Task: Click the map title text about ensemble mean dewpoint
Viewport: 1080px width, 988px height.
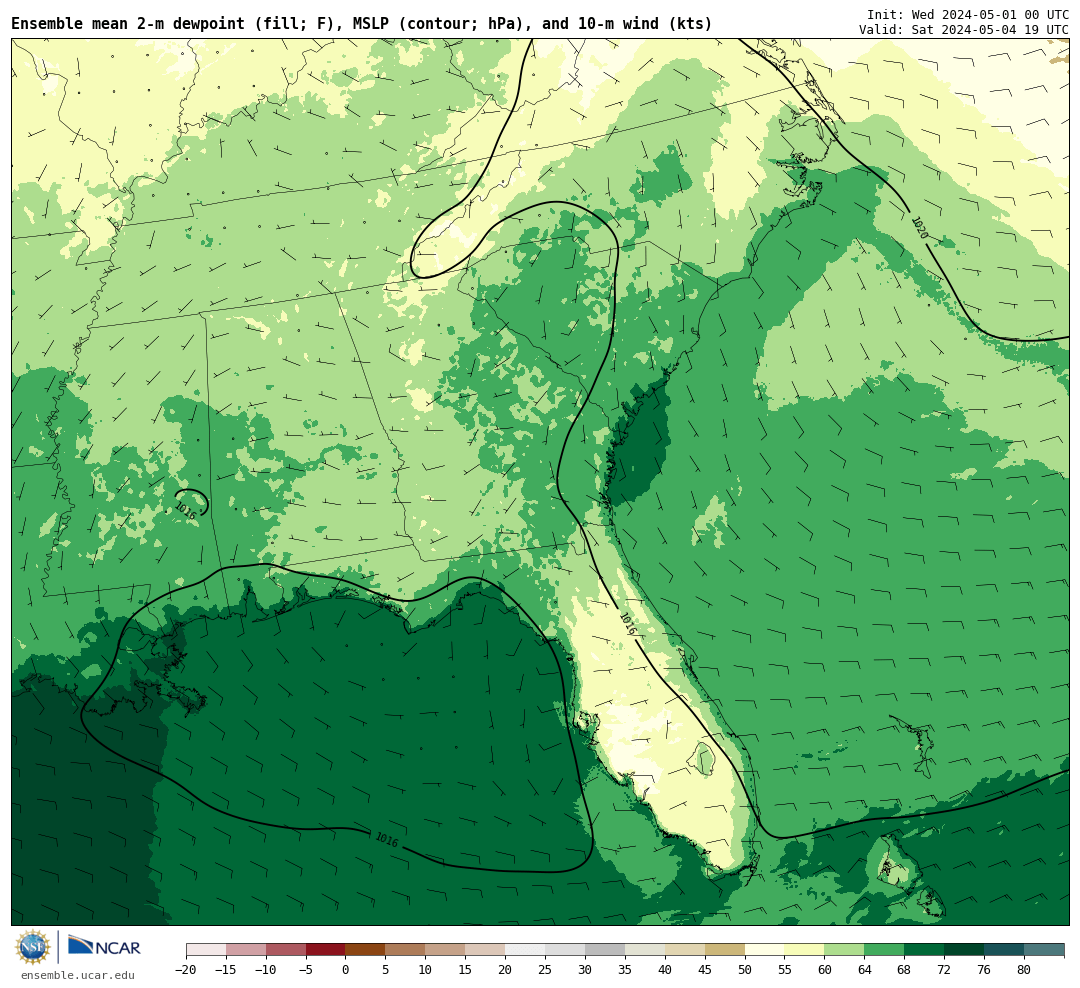Action: click(362, 24)
